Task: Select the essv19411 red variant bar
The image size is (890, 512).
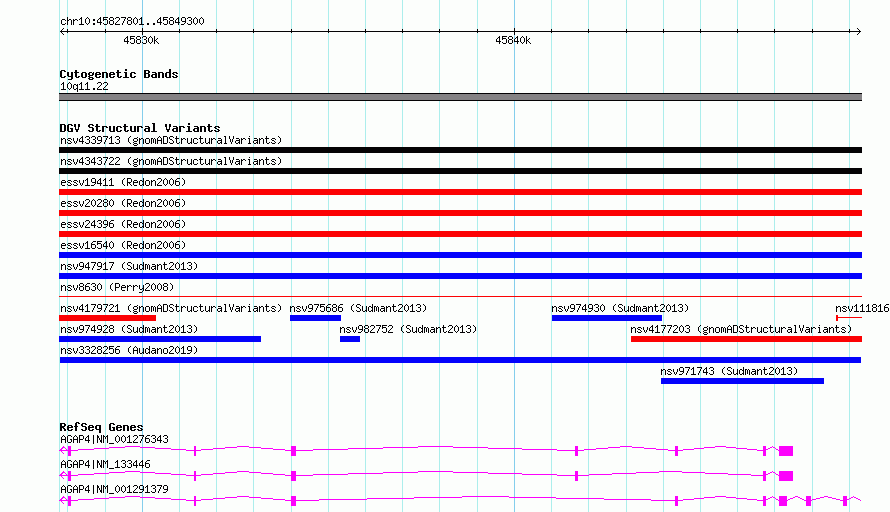Action: (x=460, y=192)
